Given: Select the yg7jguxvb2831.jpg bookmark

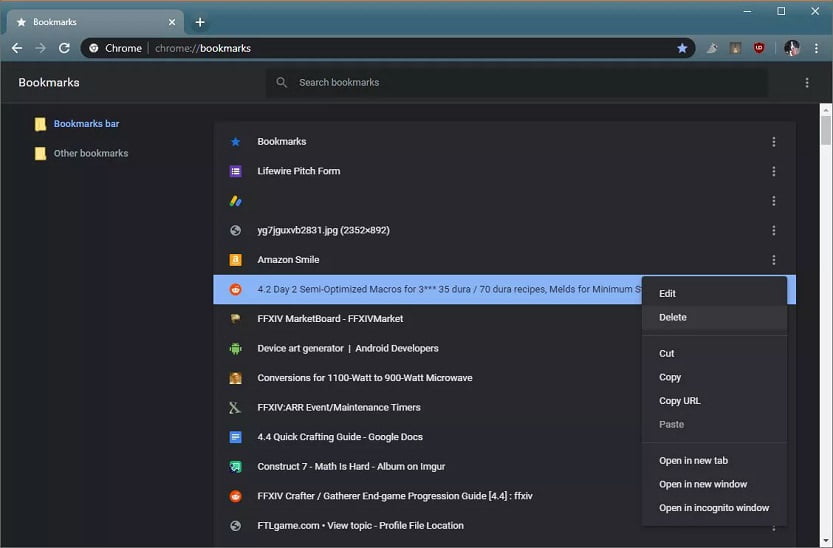Looking at the screenshot, I should point(504,230).
